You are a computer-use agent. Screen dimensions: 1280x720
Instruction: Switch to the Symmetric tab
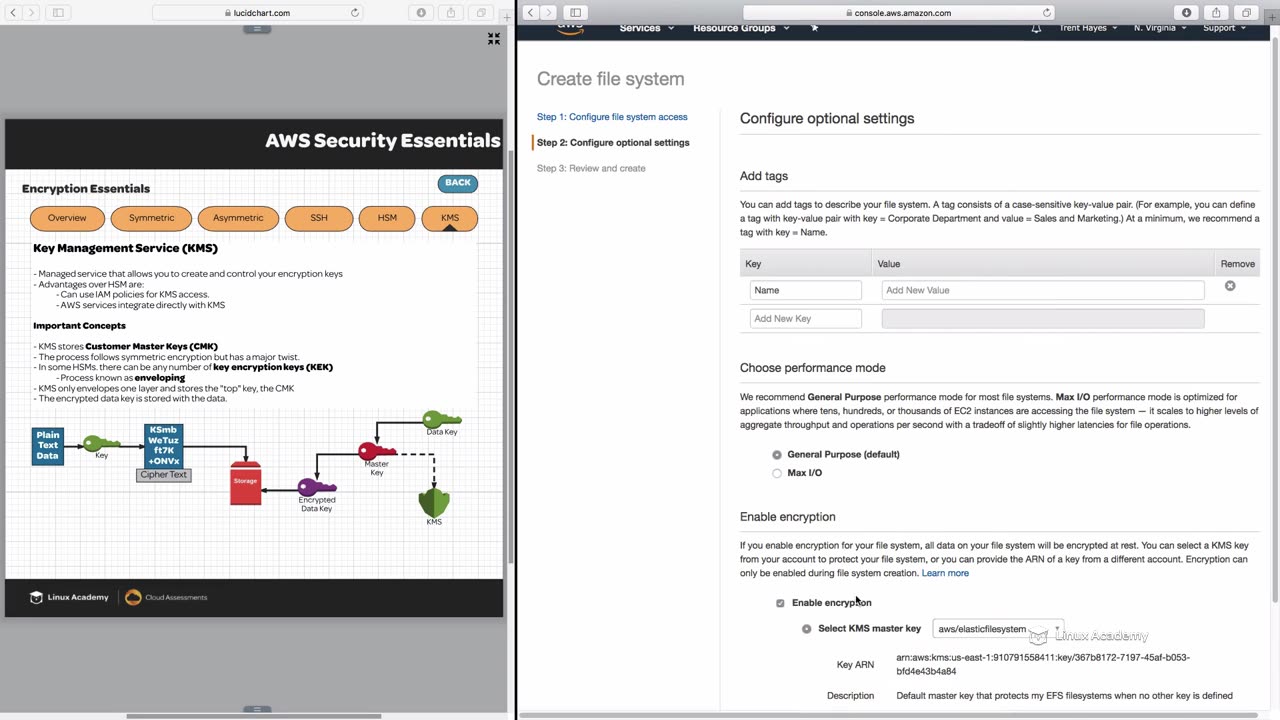click(x=151, y=218)
